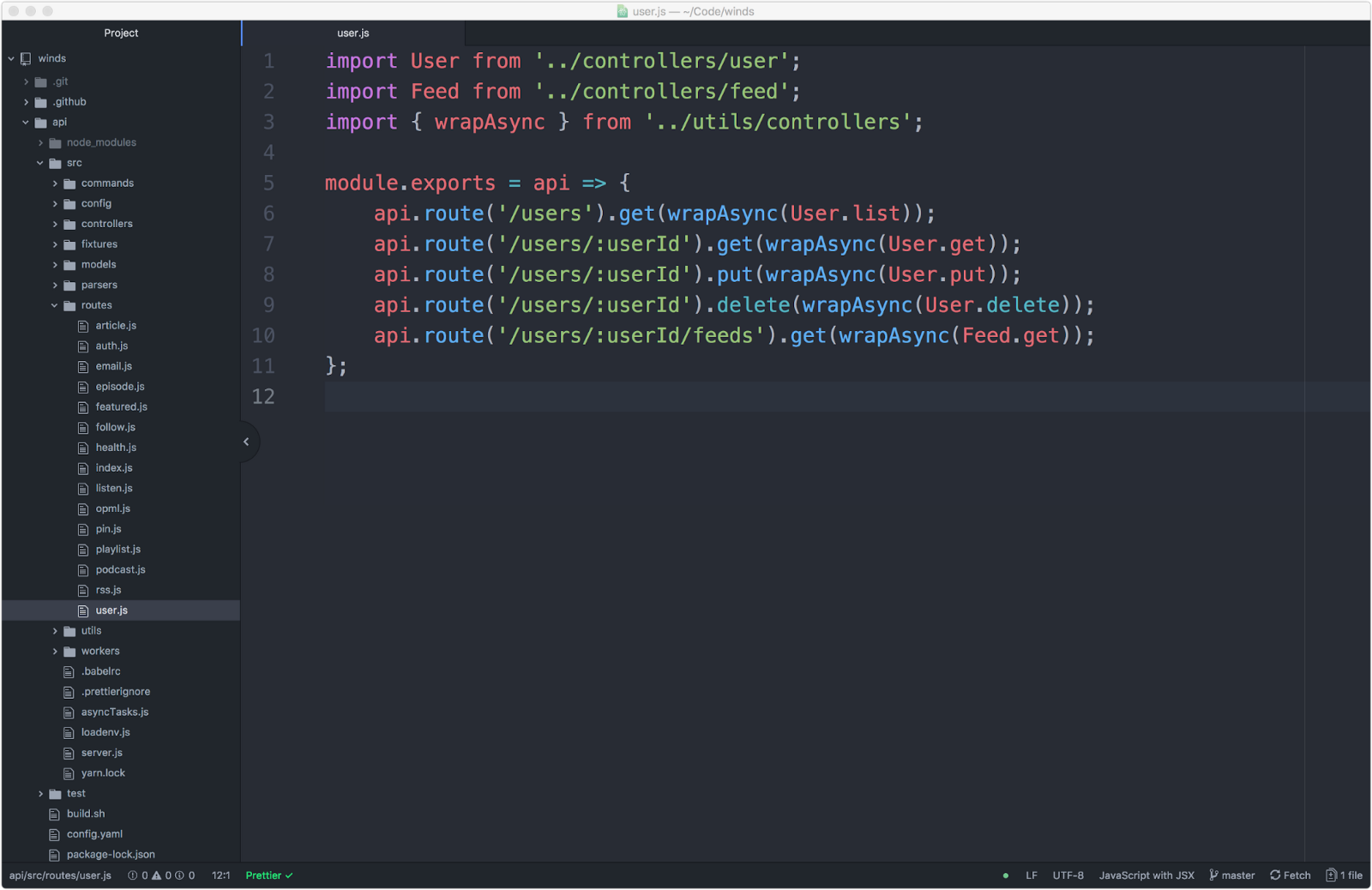Expand the workers folder chevron
Screen dimensions: 1372x890
click(x=55, y=652)
